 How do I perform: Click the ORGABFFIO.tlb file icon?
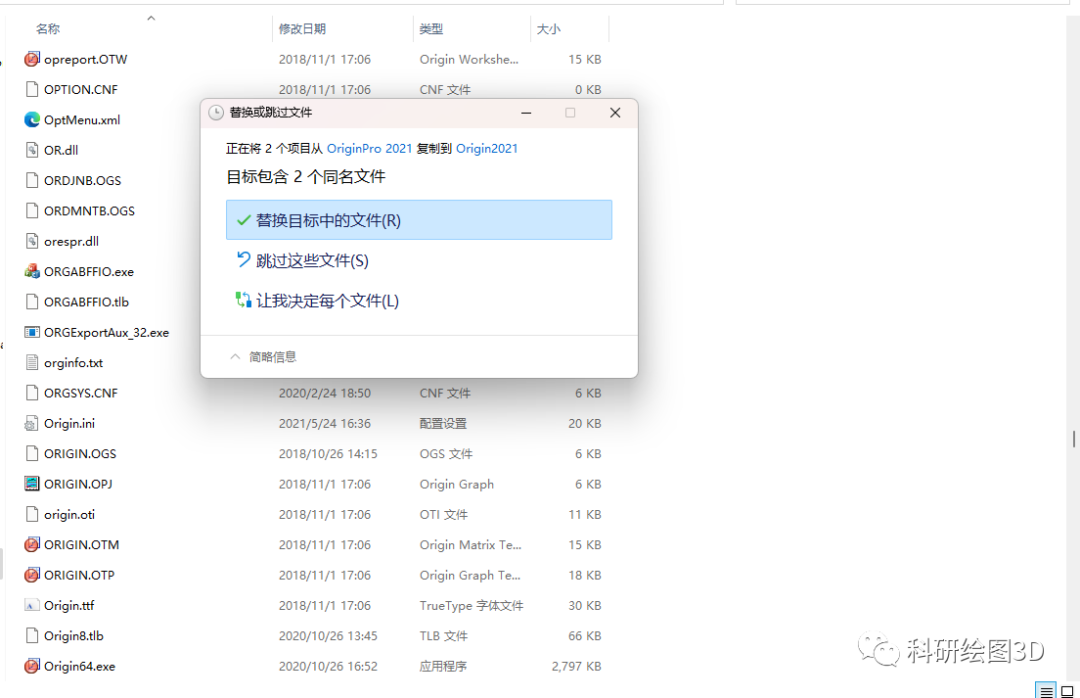point(32,302)
